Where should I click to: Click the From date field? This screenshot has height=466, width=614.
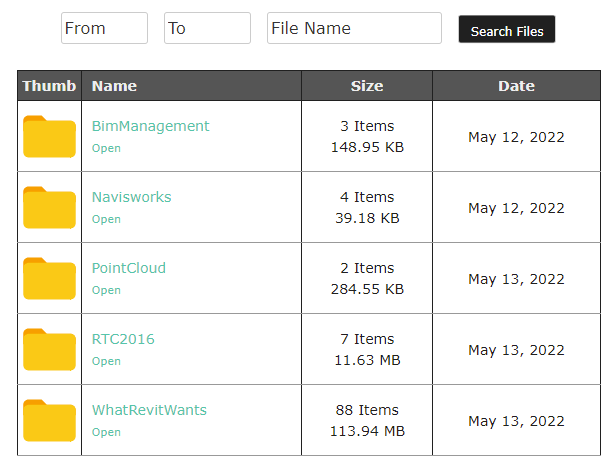pos(105,28)
